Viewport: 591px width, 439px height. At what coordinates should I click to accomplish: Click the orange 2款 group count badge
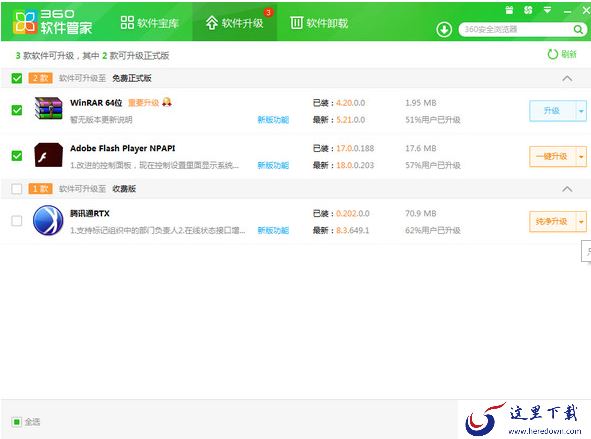click(x=40, y=78)
